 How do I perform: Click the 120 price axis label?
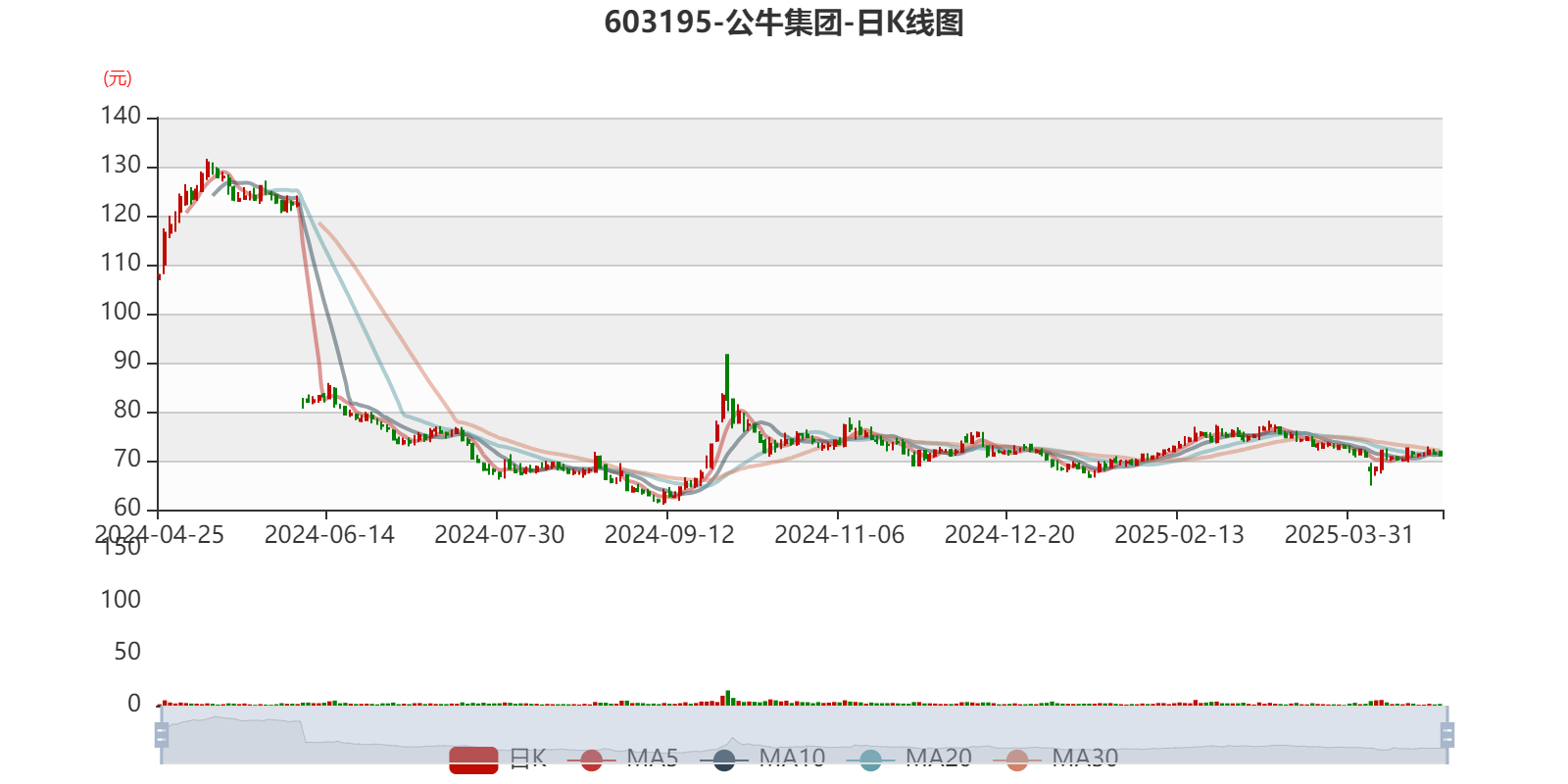(121, 214)
